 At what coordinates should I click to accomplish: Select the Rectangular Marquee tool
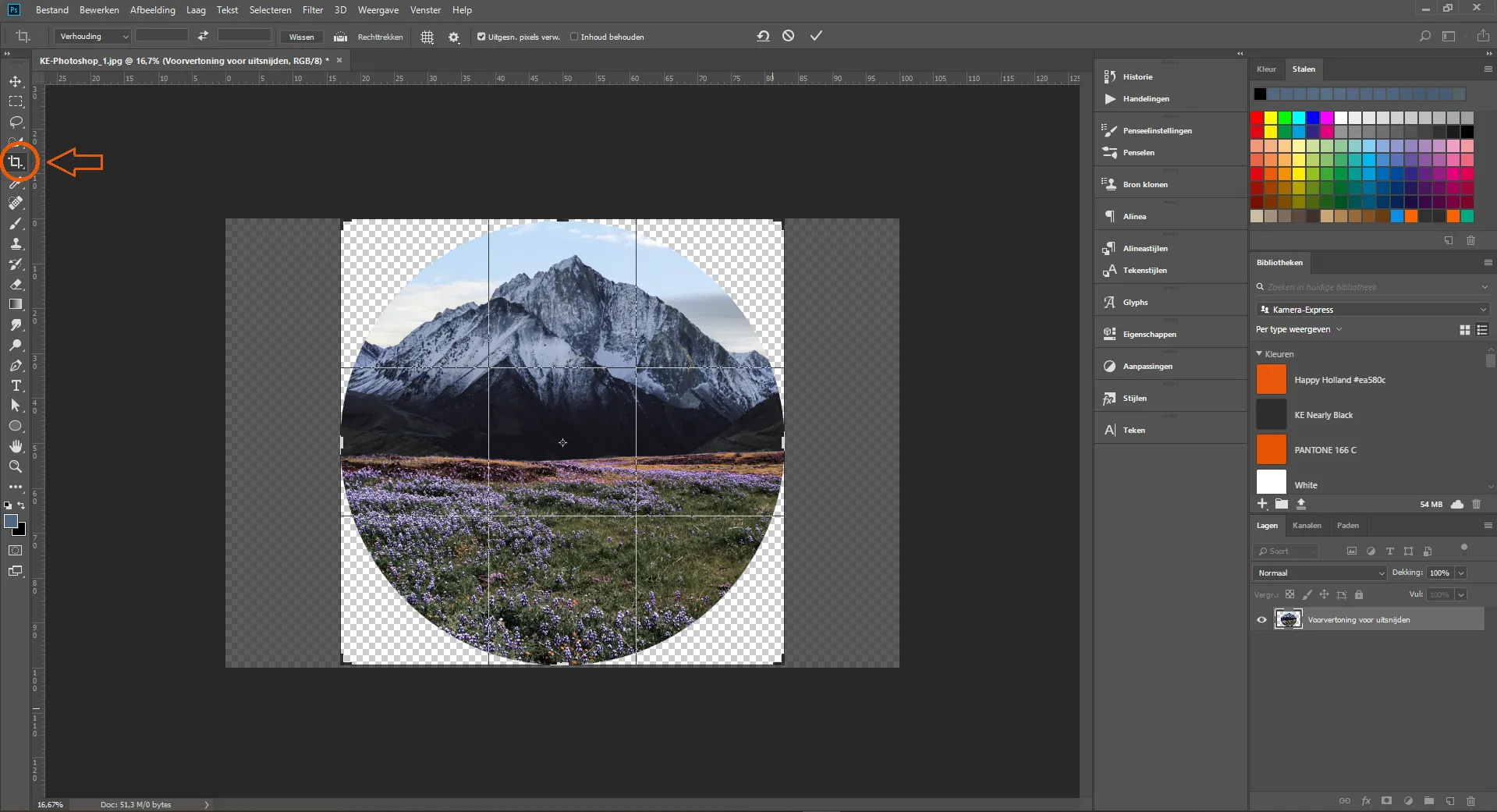point(16,101)
